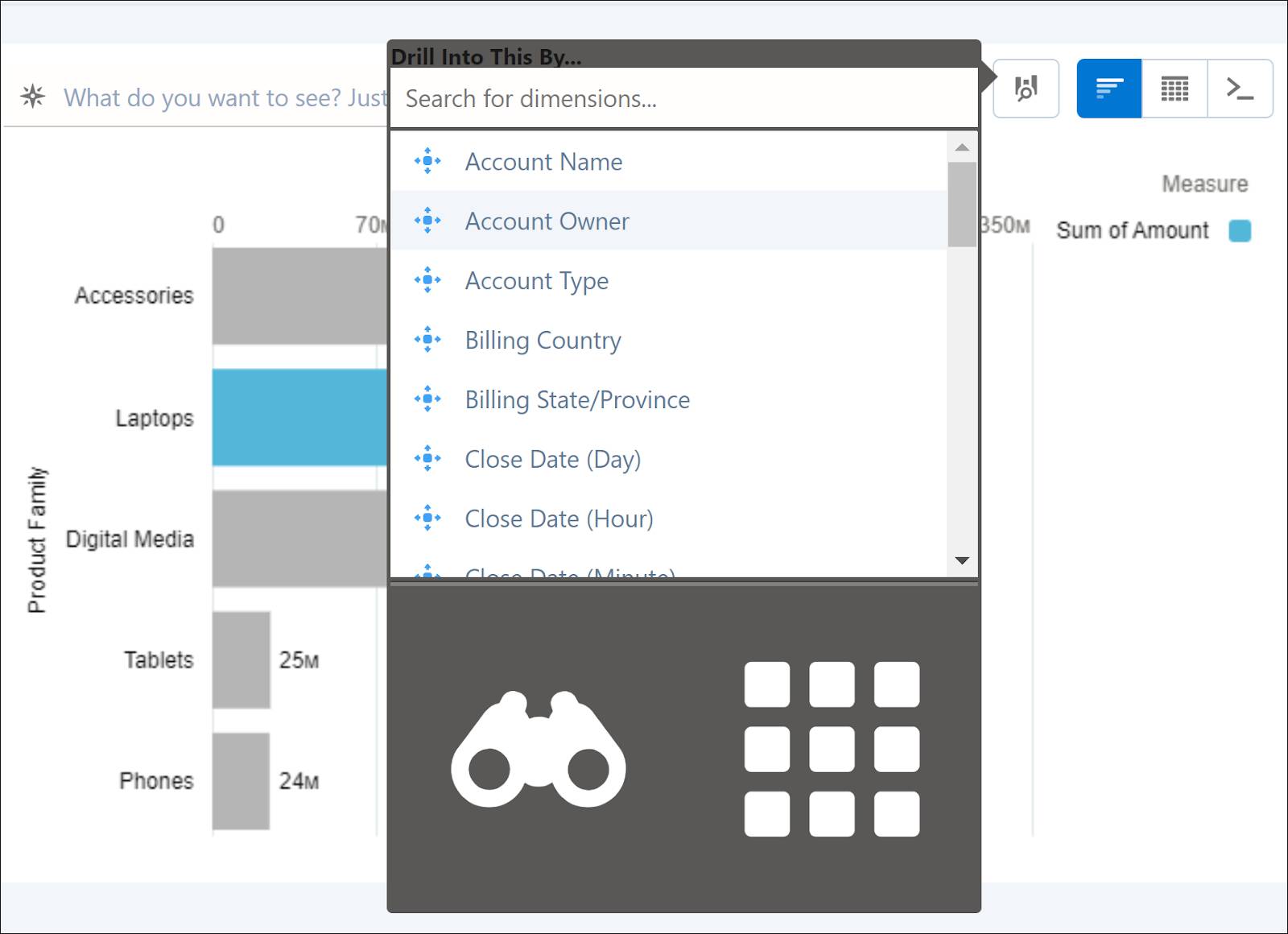Select Account Owner dimension
1288x934 pixels.
tap(668, 221)
